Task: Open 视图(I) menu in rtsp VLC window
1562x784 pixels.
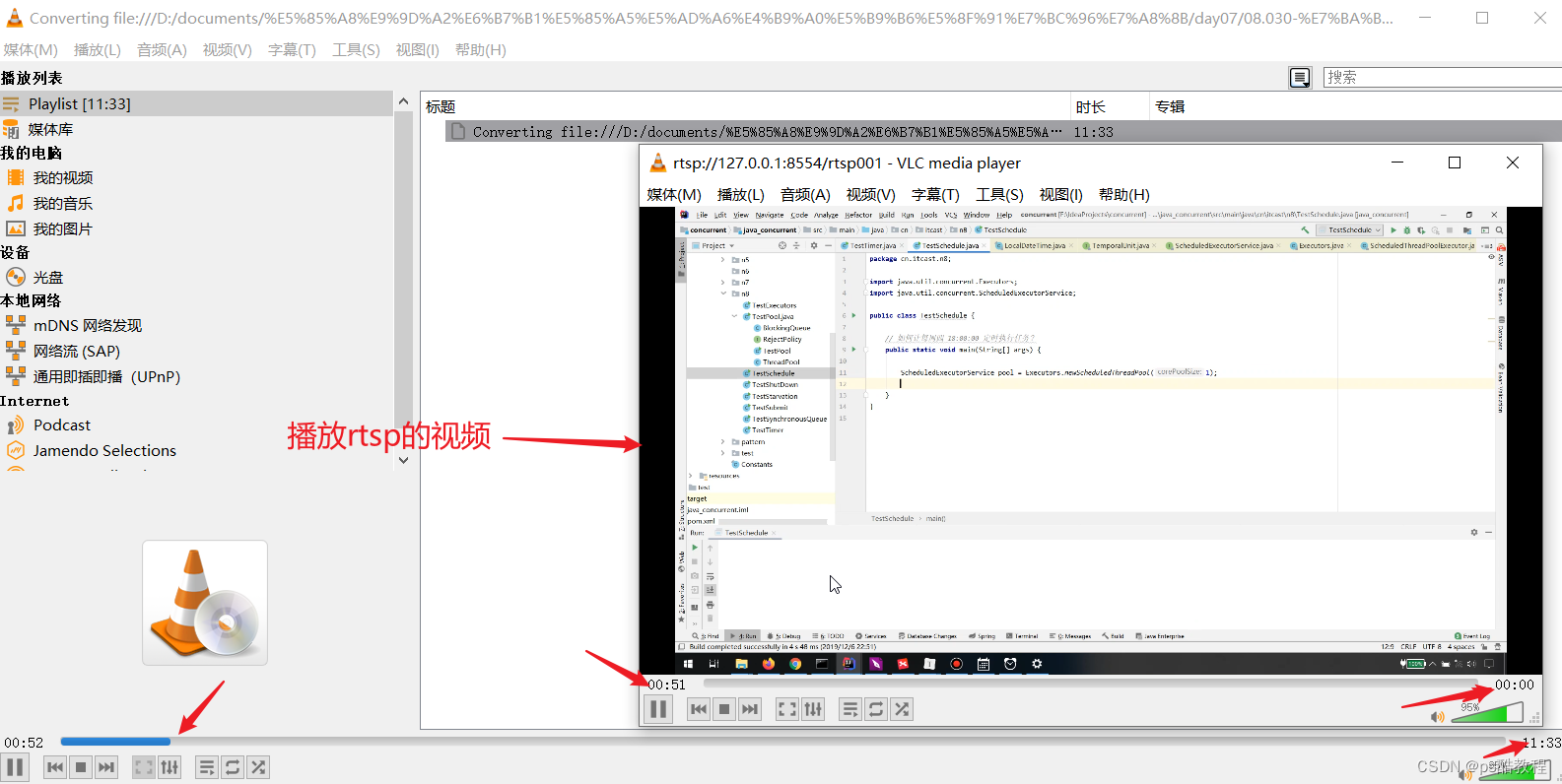Action: click(1061, 195)
